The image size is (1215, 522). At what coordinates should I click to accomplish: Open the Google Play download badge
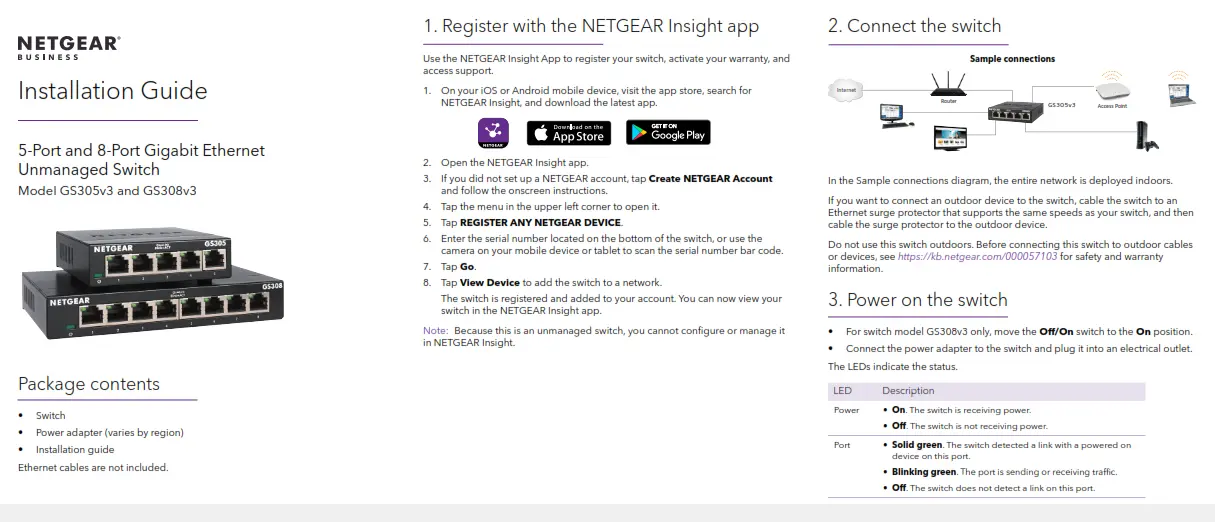click(668, 133)
